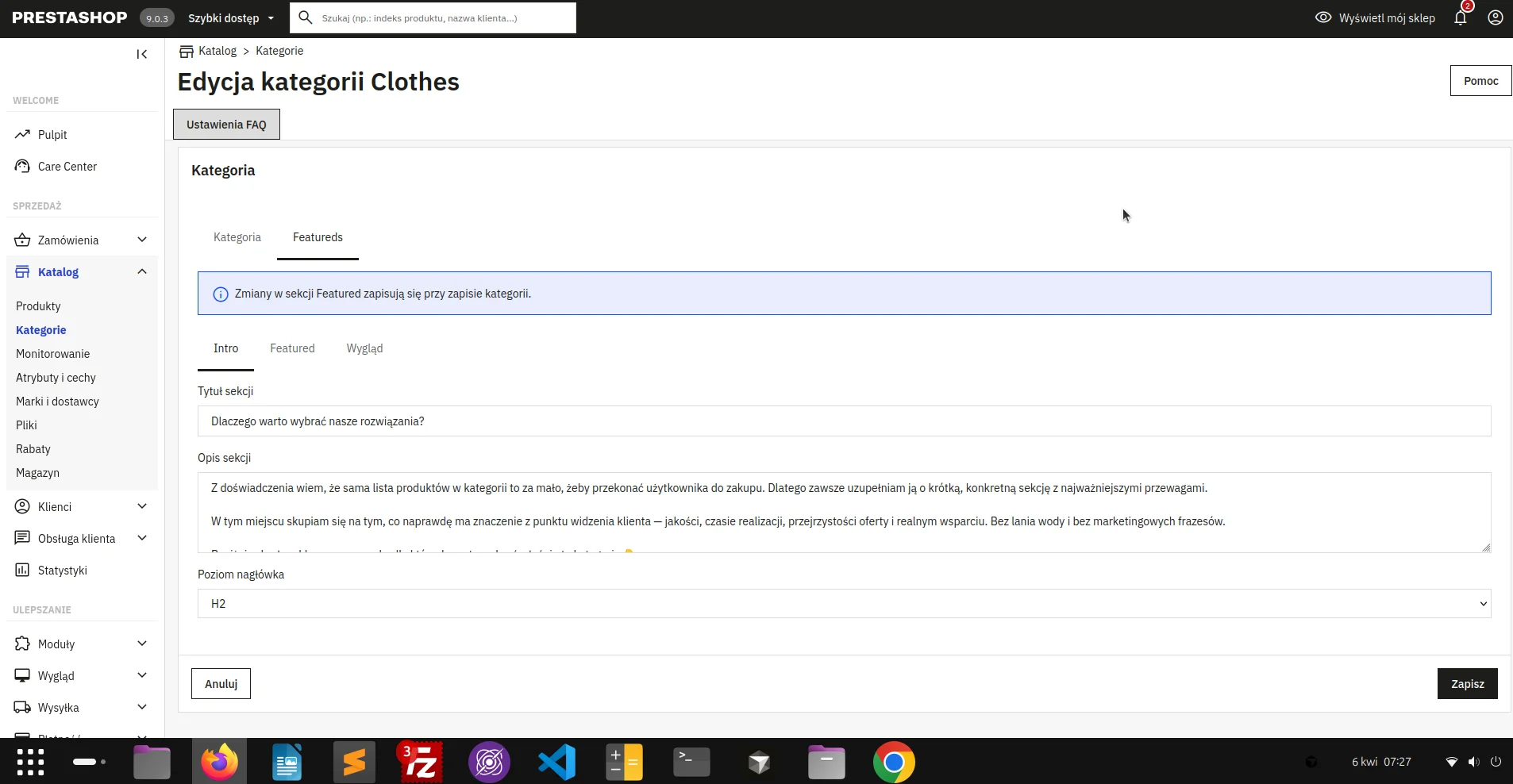
Task: Click the Klienci person icon
Action: click(22, 506)
